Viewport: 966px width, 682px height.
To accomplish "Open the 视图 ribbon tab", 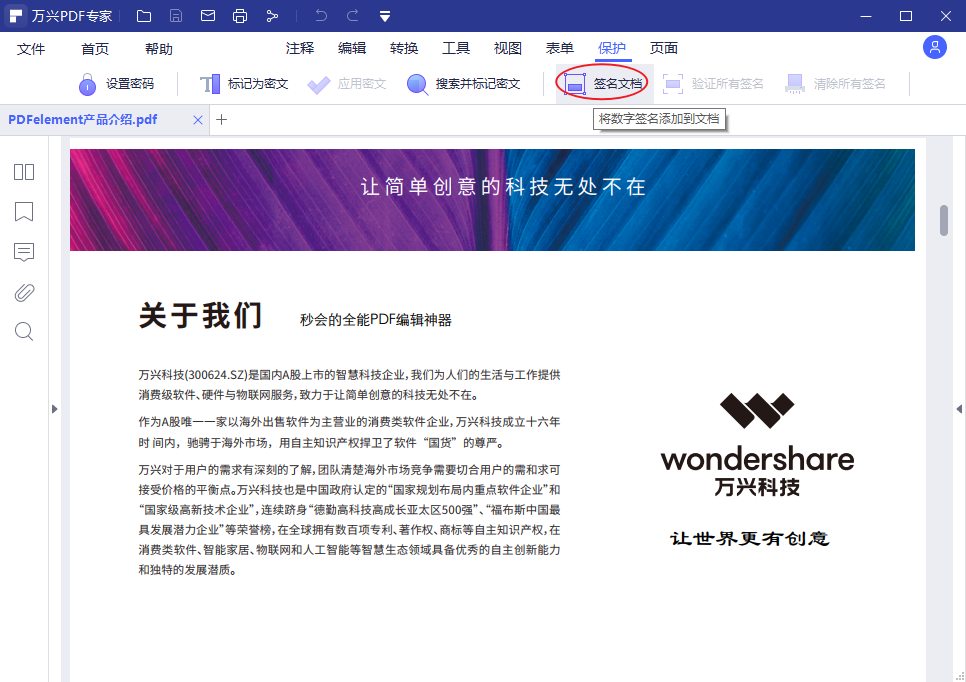I will click(x=507, y=47).
